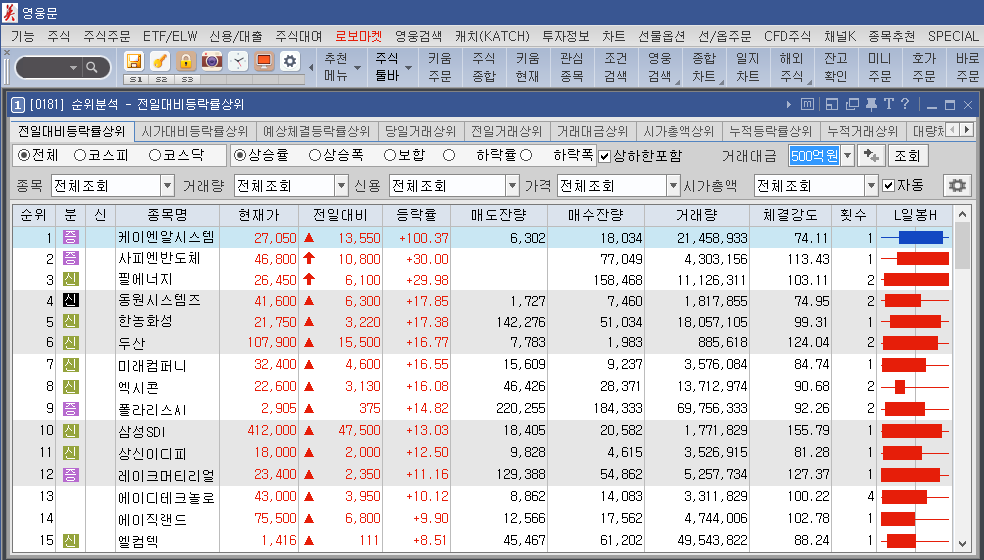Select the 하락률 radio button
The height and width of the screenshot is (560, 984).
[x=449, y=155]
